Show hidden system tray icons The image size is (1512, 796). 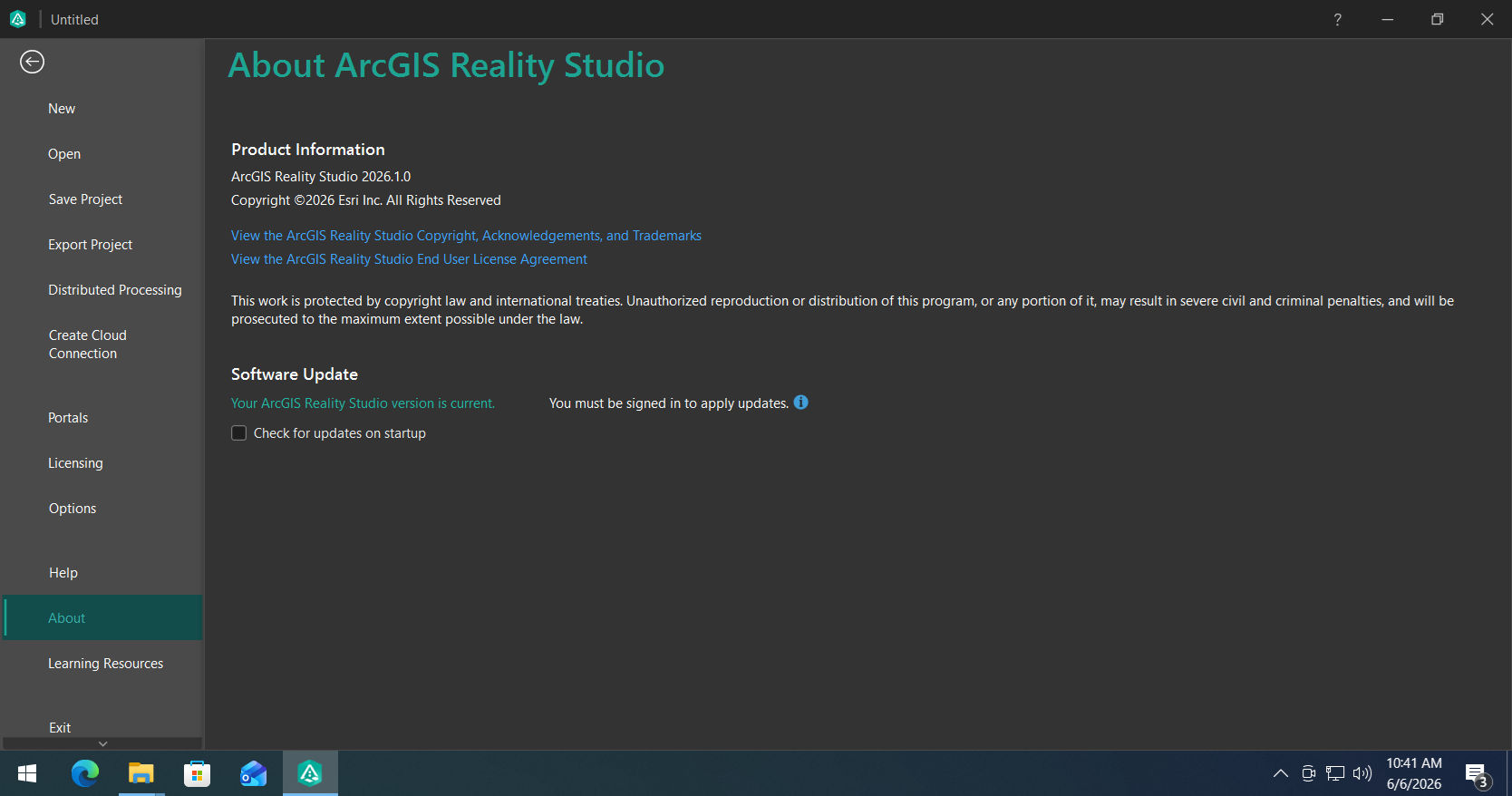(1281, 773)
